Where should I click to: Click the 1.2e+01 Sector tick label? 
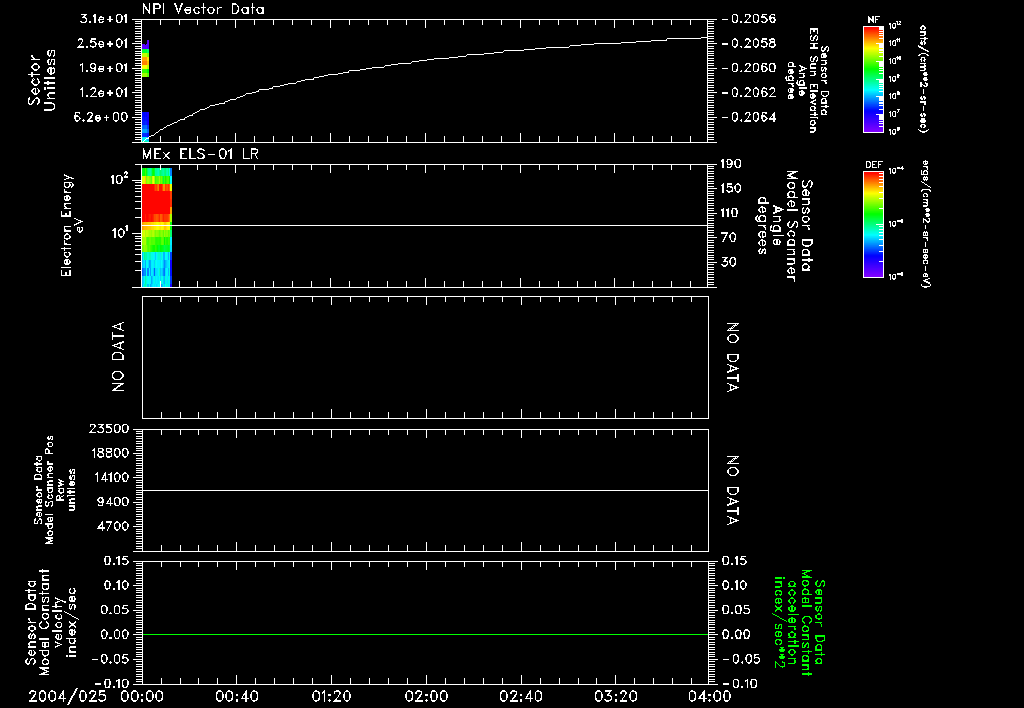click(104, 93)
